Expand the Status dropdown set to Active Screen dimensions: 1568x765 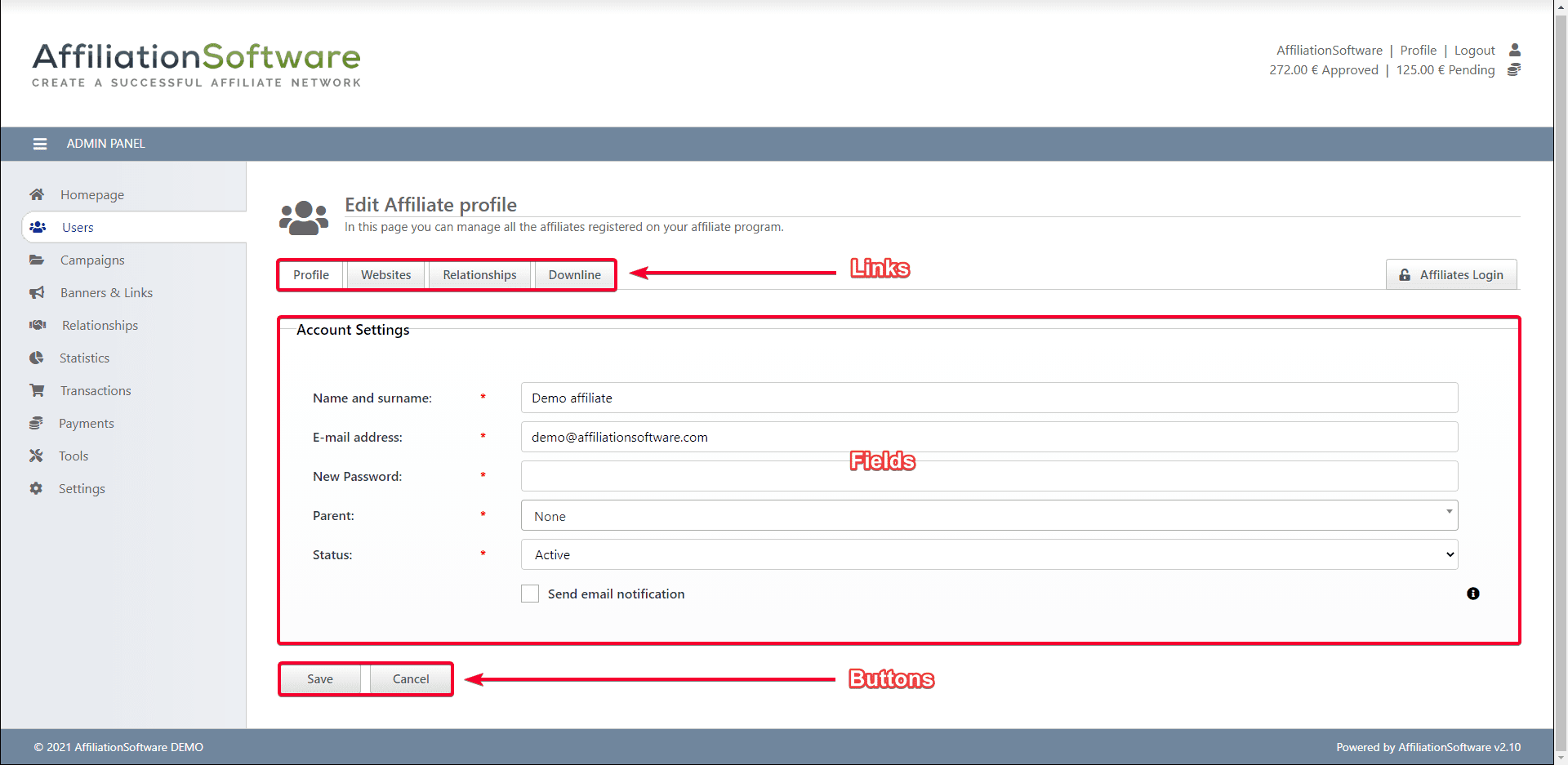click(x=988, y=554)
